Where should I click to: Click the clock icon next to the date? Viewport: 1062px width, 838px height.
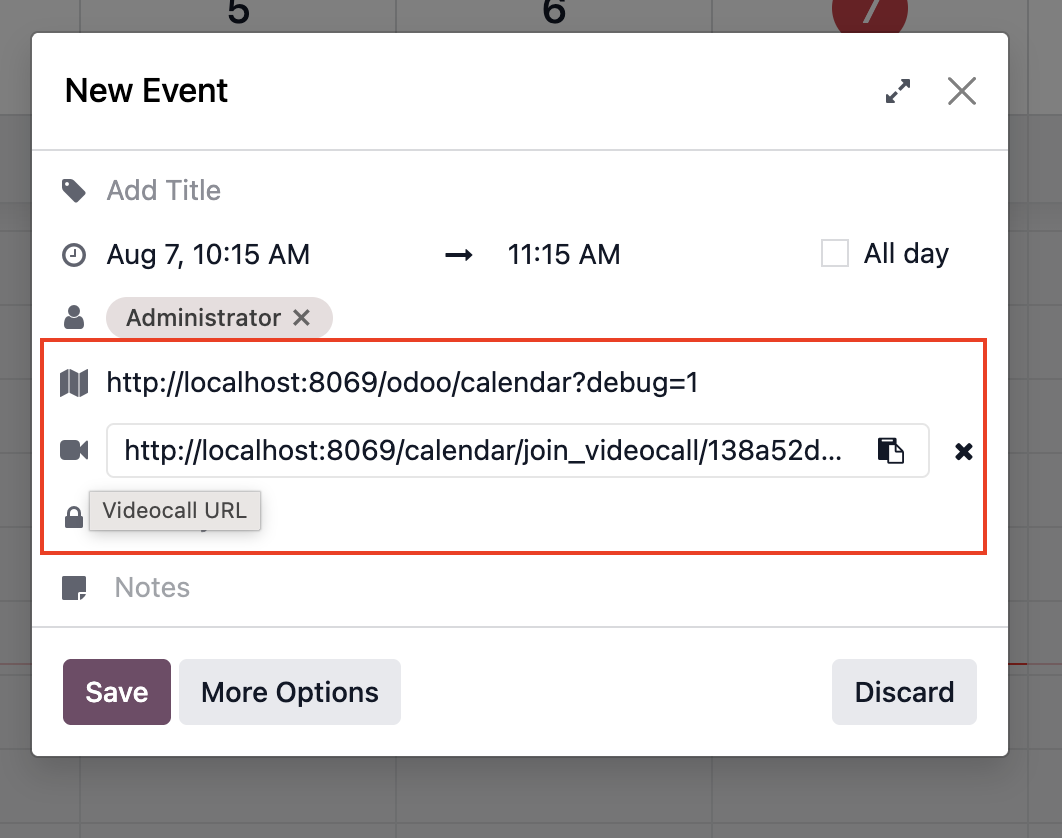(74, 255)
